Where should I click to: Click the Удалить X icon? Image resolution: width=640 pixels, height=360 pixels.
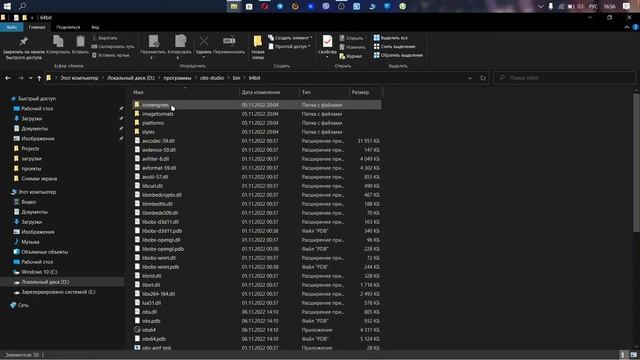click(x=204, y=41)
